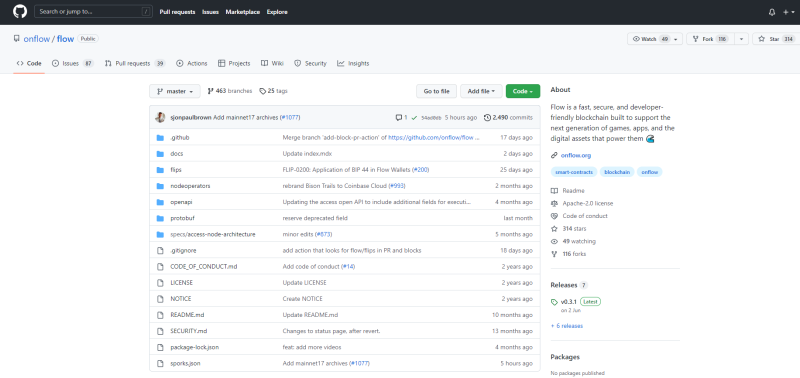Viewport: 800px width, 378px height.
Task: Open the Wiki tab
Action: tap(272, 63)
